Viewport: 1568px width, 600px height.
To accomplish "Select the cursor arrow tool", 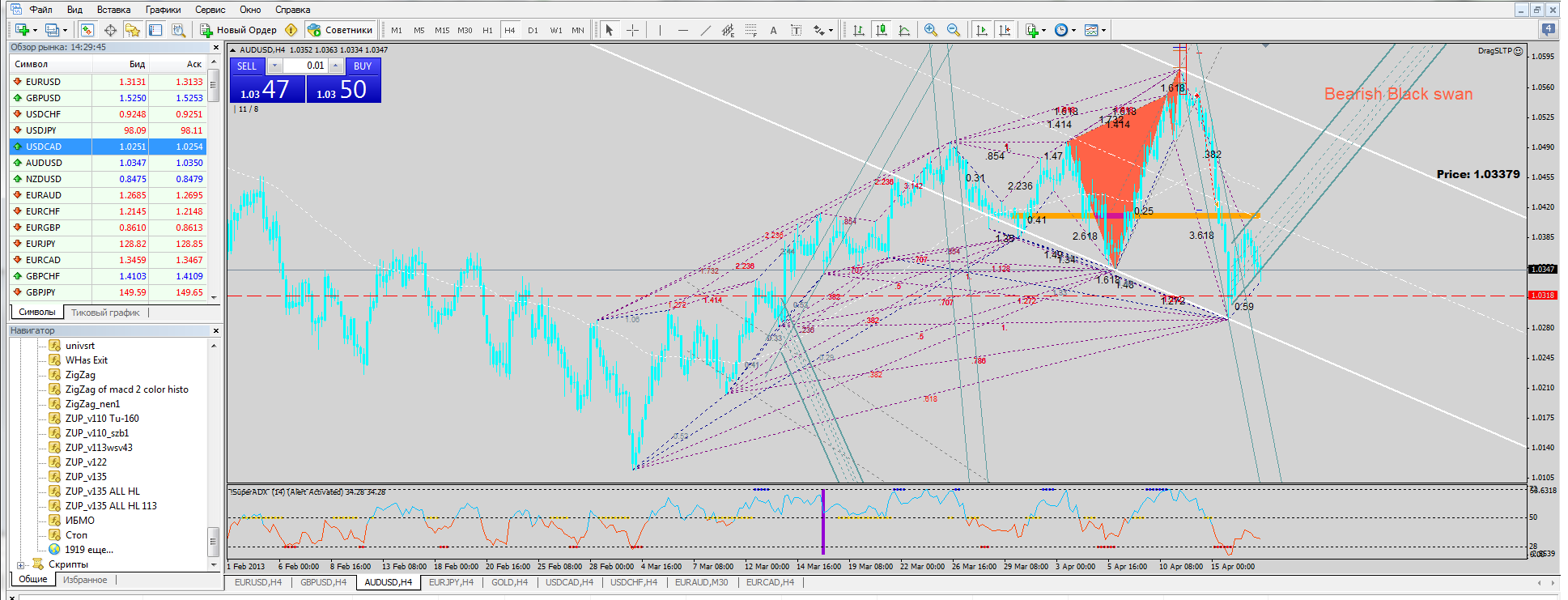I will (x=610, y=30).
